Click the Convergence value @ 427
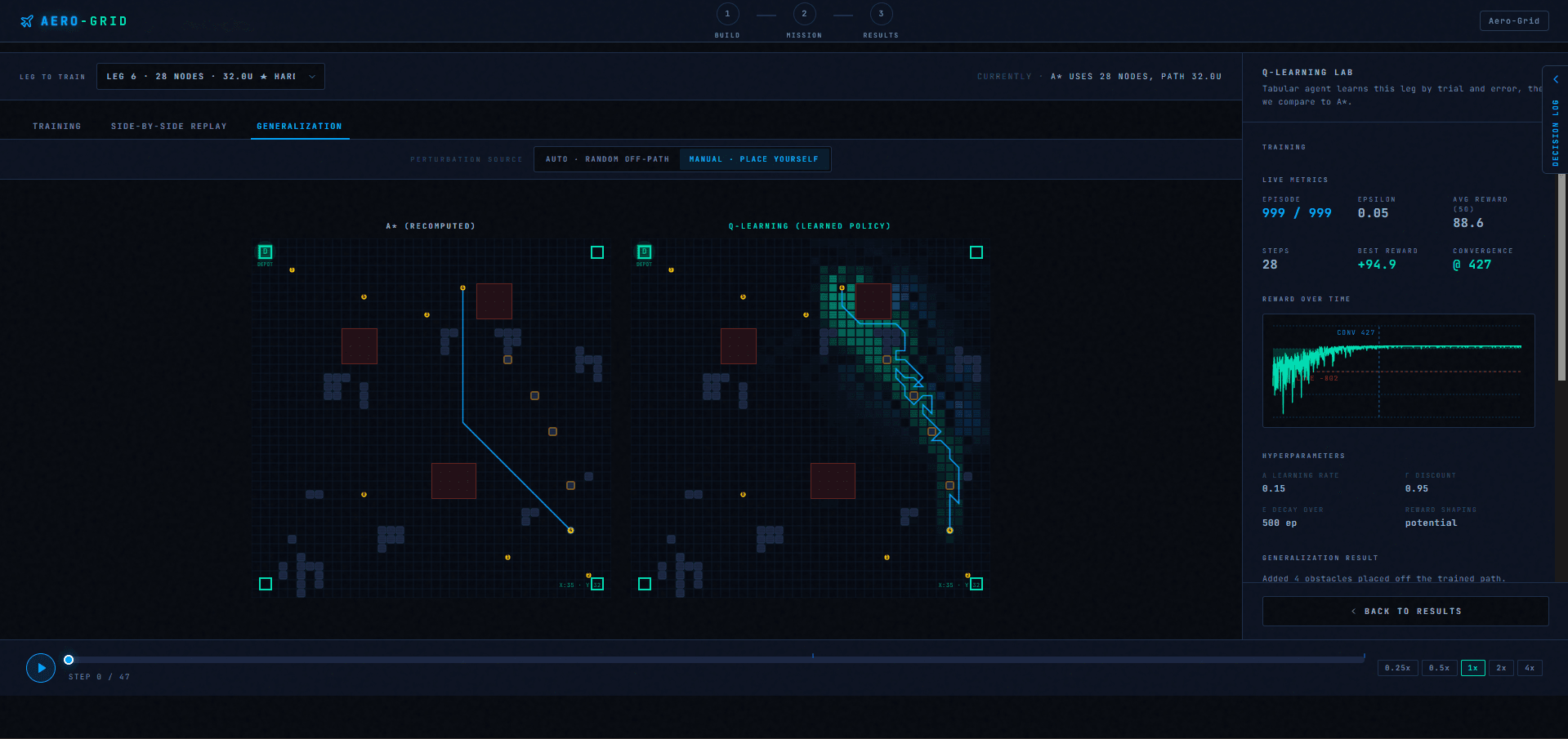Image resolution: width=1568 pixels, height=739 pixels. click(1472, 265)
